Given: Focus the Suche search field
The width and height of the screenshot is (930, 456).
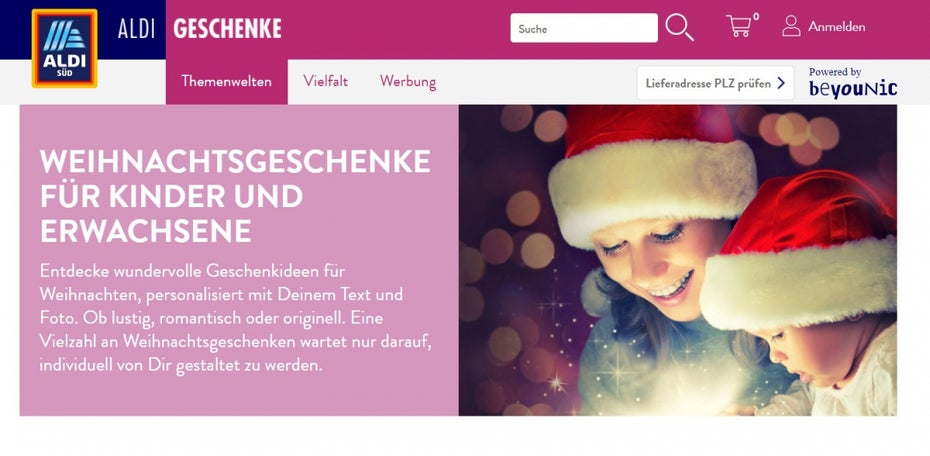Looking at the screenshot, I should 584,28.
